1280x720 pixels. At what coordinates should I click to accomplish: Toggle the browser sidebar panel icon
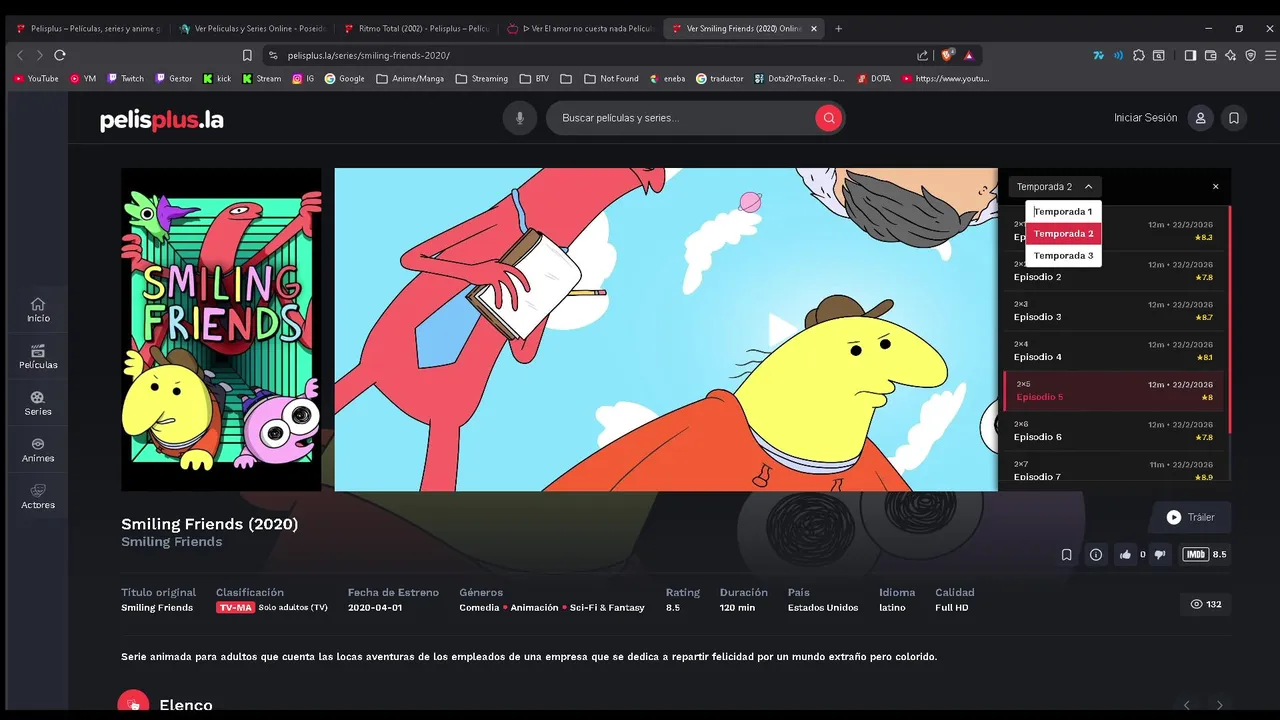(x=1190, y=55)
